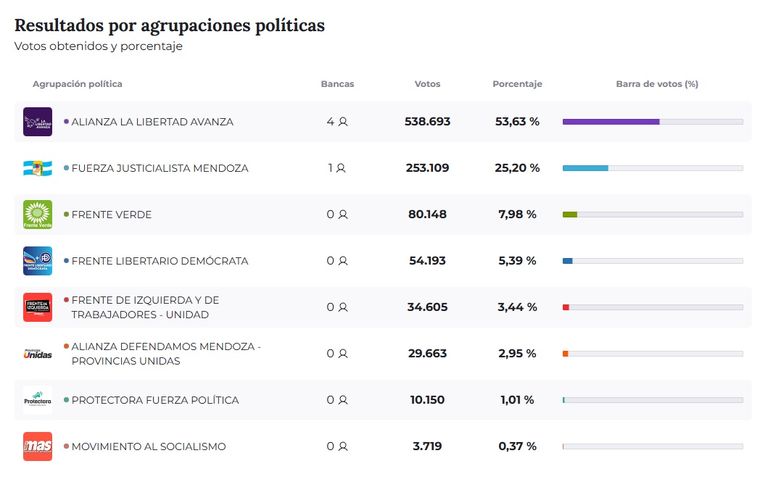Image resolution: width=760 pixels, height=482 pixels.
Task: Click the Fuerza Justicialista Mendoza flag logo
Action: point(37,168)
